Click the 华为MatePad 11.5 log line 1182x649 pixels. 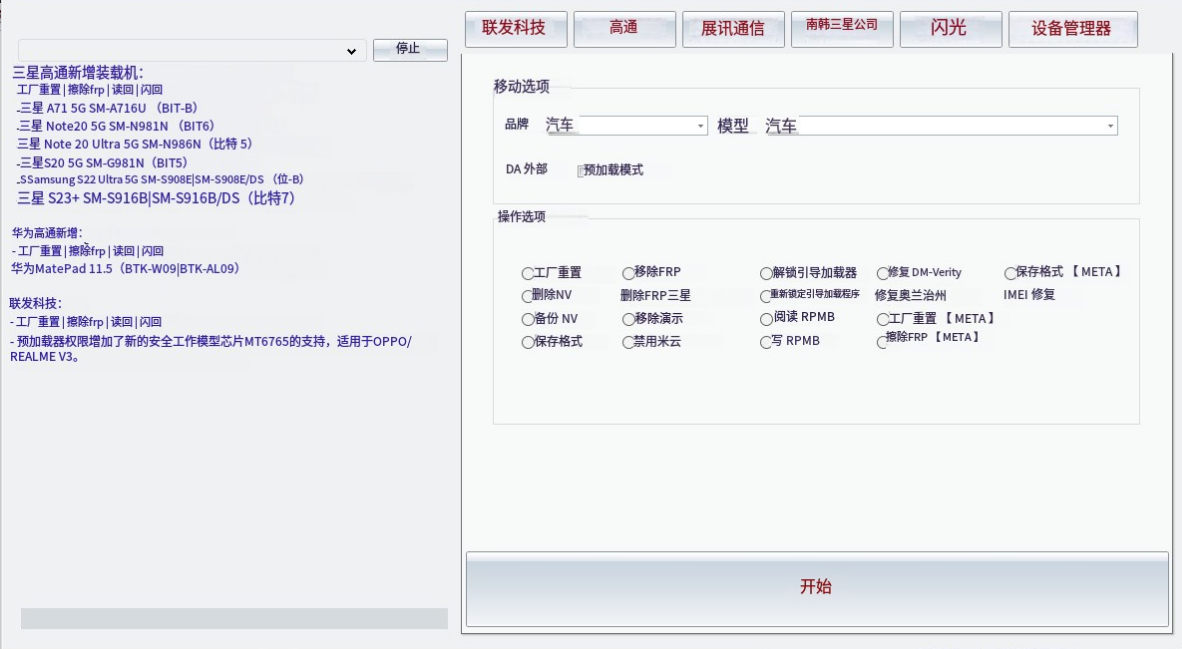tap(124, 268)
